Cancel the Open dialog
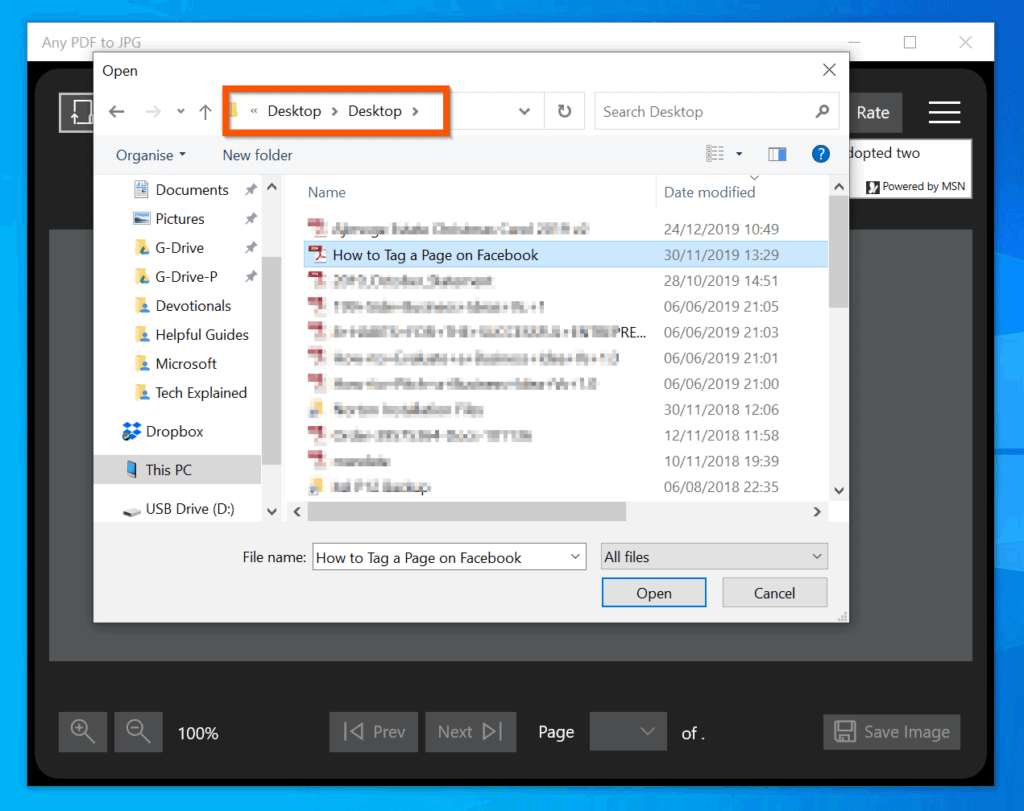1024x811 pixels. point(775,593)
